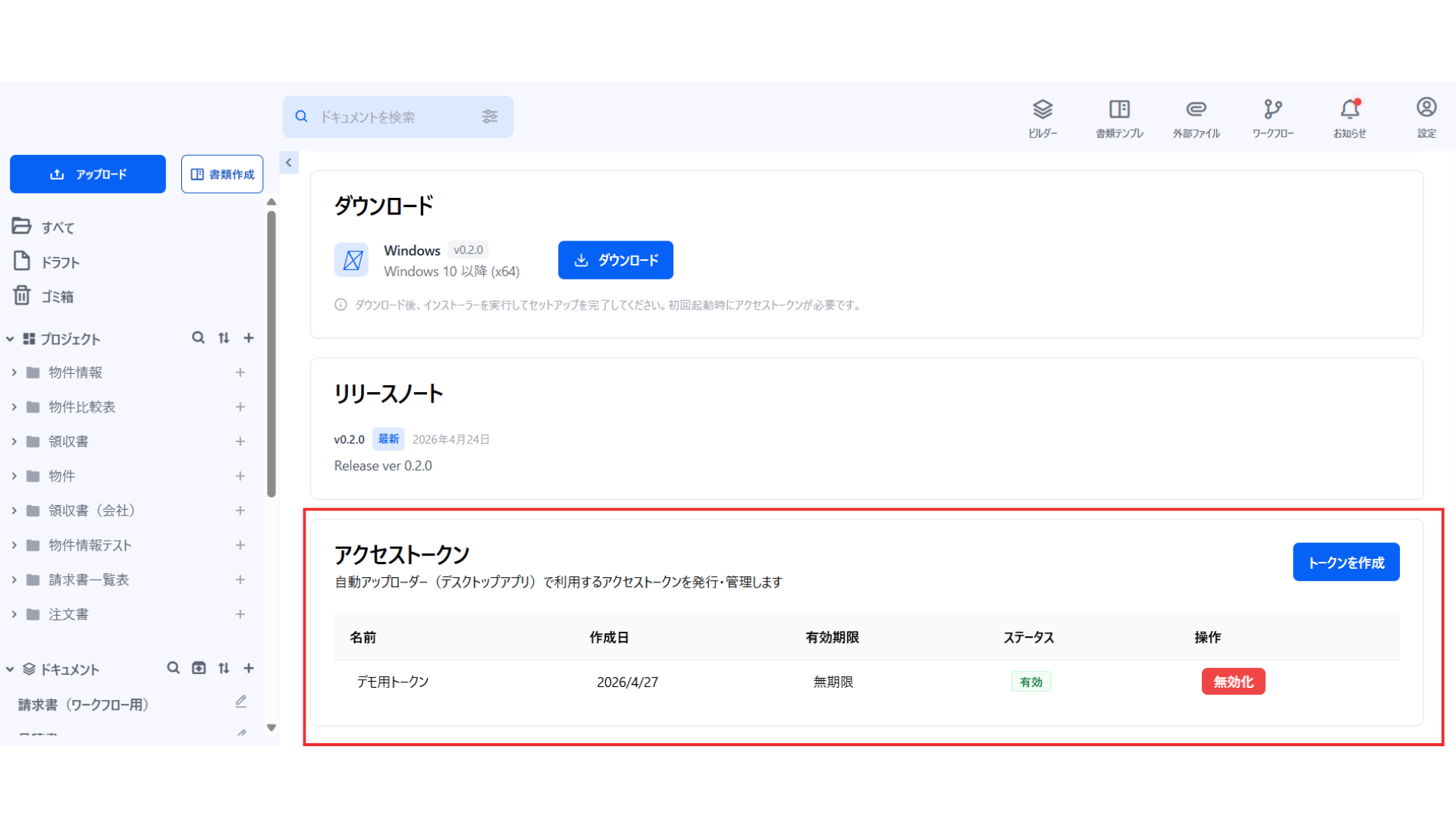Expand the 領収書 folder
The height and width of the screenshot is (819, 1456).
click(x=14, y=441)
